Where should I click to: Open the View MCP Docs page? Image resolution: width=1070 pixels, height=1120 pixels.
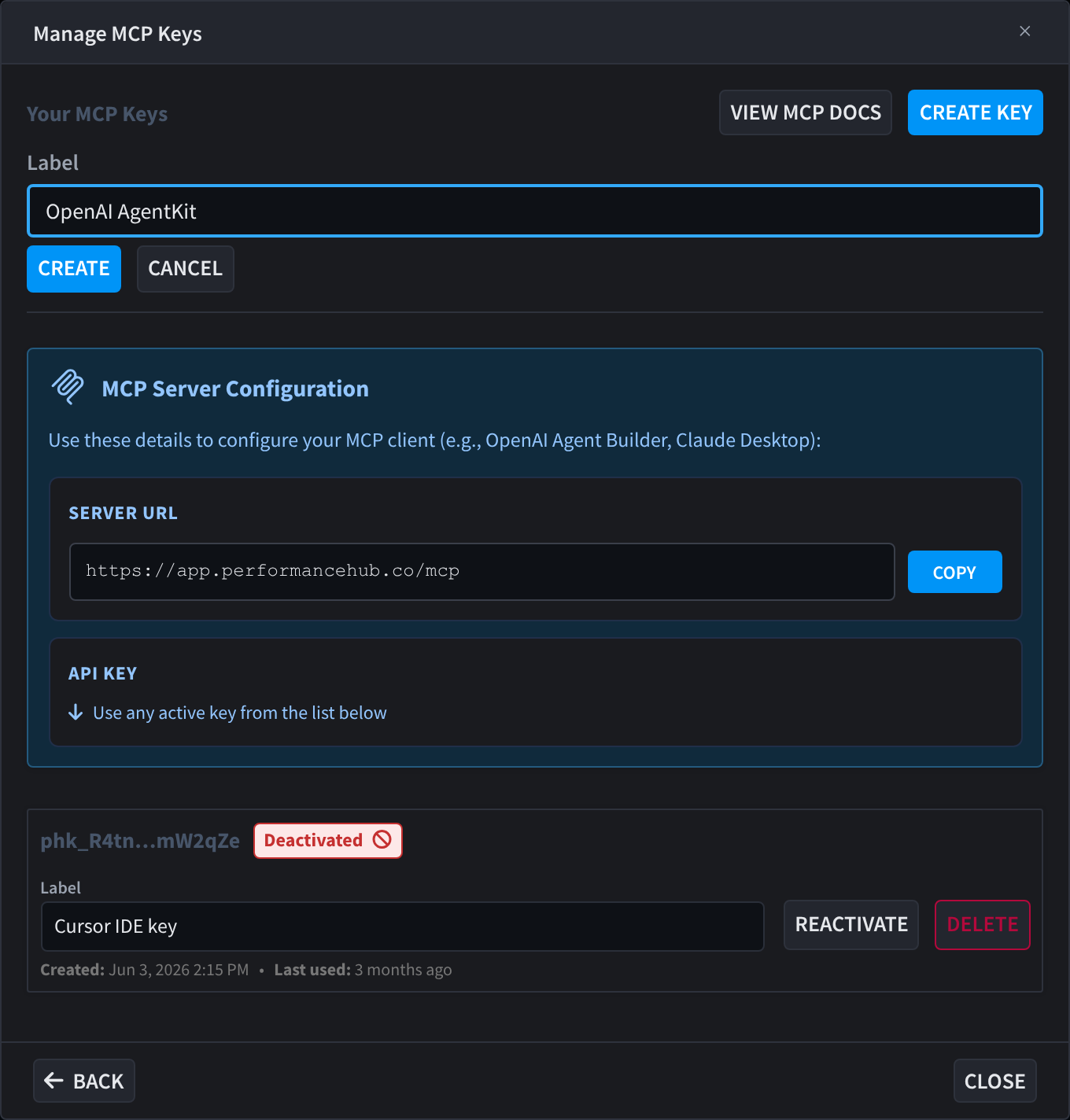(x=806, y=112)
